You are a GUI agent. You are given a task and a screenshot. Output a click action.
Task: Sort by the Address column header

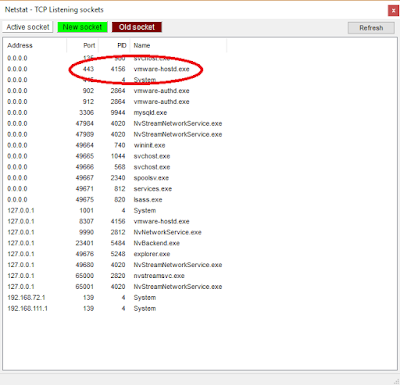[35, 46]
